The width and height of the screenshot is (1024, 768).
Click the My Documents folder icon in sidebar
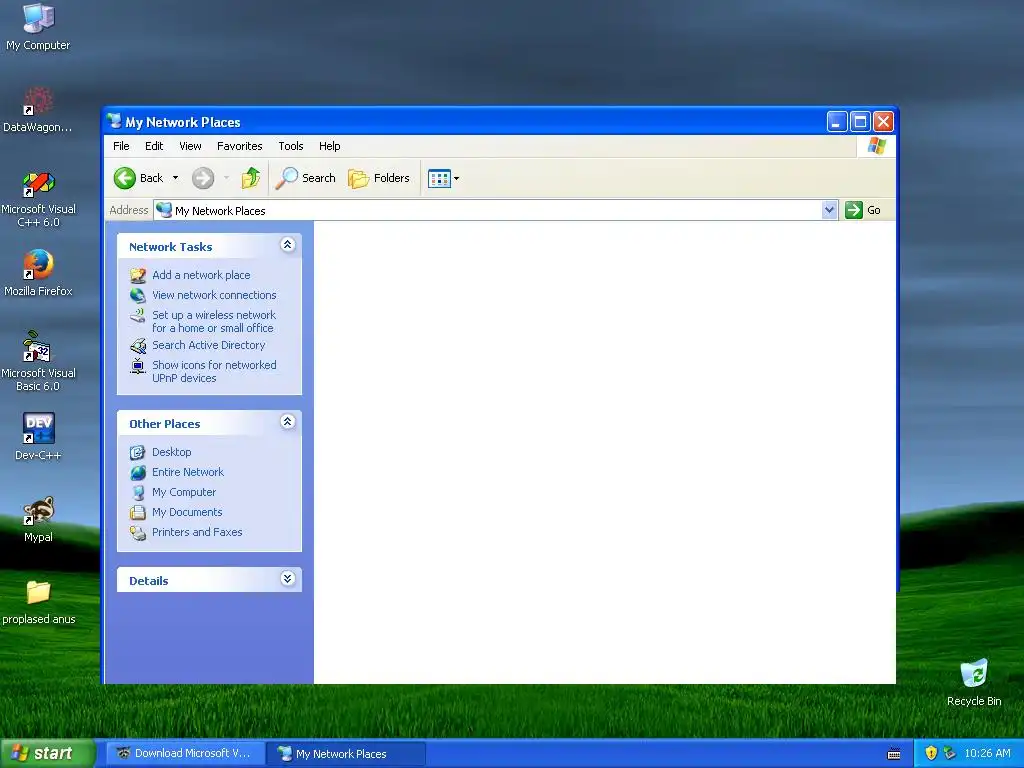pyautogui.click(x=138, y=513)
